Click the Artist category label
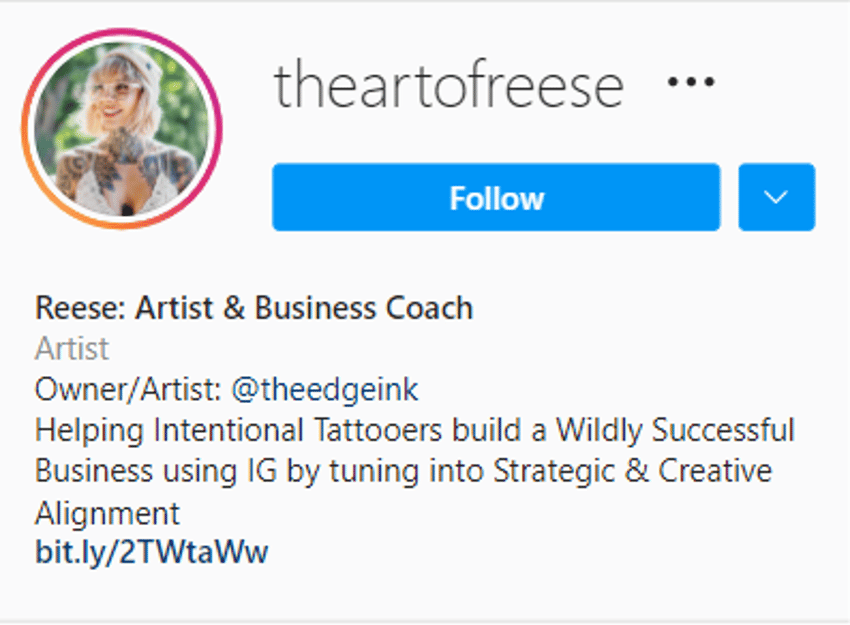The image size is (850, 625). click(70, 349)
